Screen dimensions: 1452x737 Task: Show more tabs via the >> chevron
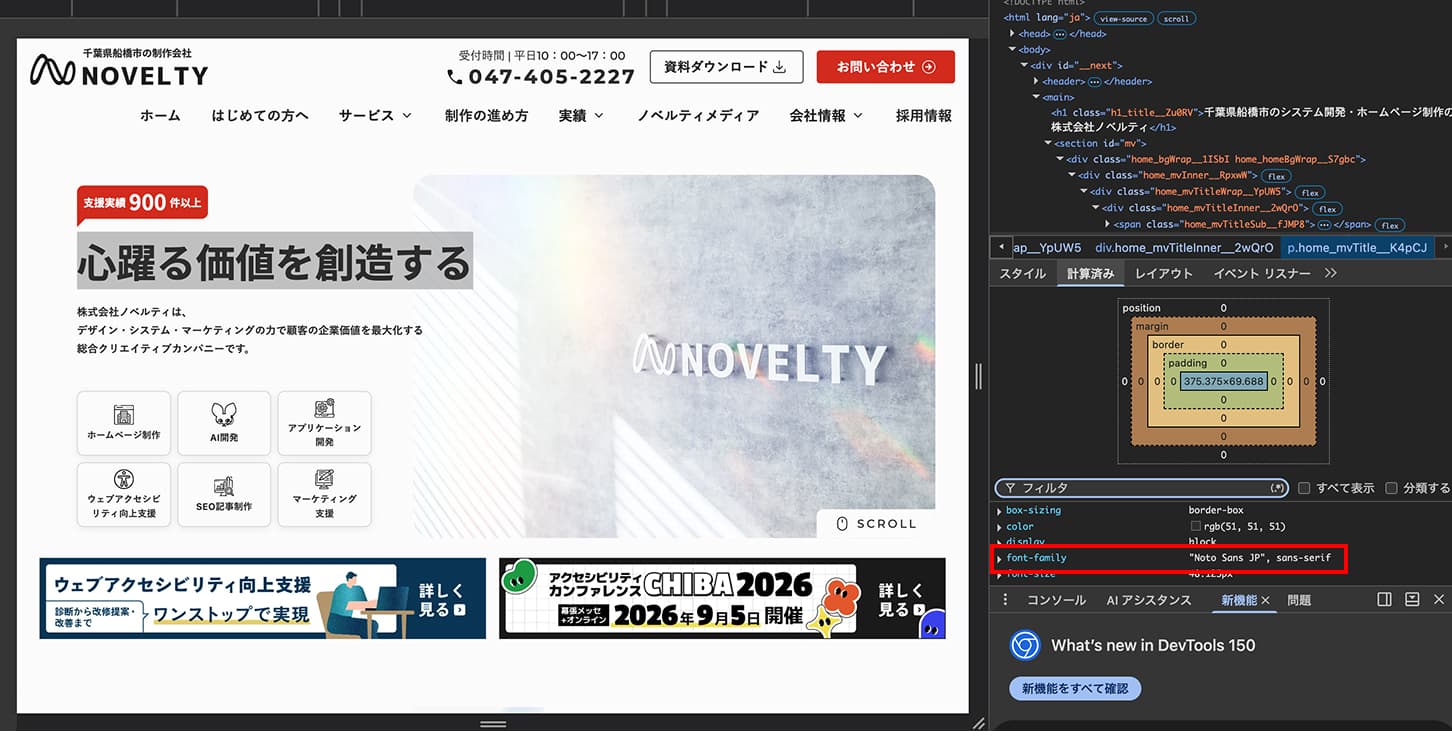tap(1330, 273)
